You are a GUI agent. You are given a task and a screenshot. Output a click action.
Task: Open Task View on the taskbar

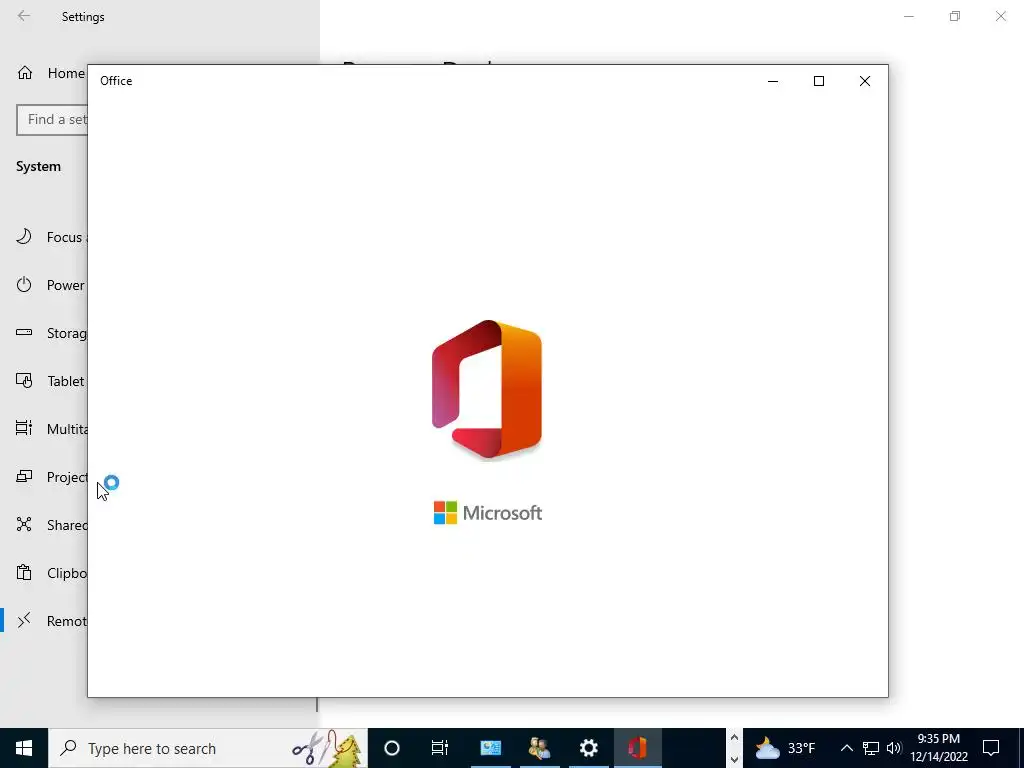[440, 748]
